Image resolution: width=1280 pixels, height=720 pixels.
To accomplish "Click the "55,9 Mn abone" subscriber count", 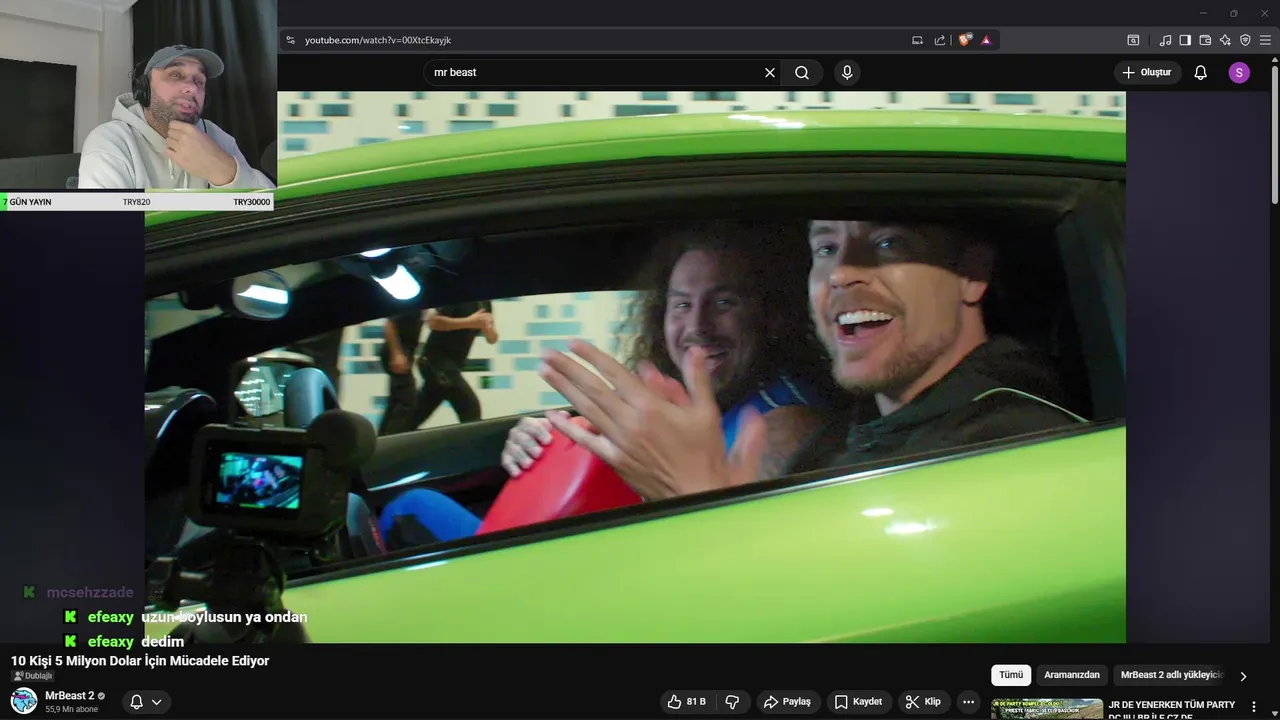I will click(72, 709).
